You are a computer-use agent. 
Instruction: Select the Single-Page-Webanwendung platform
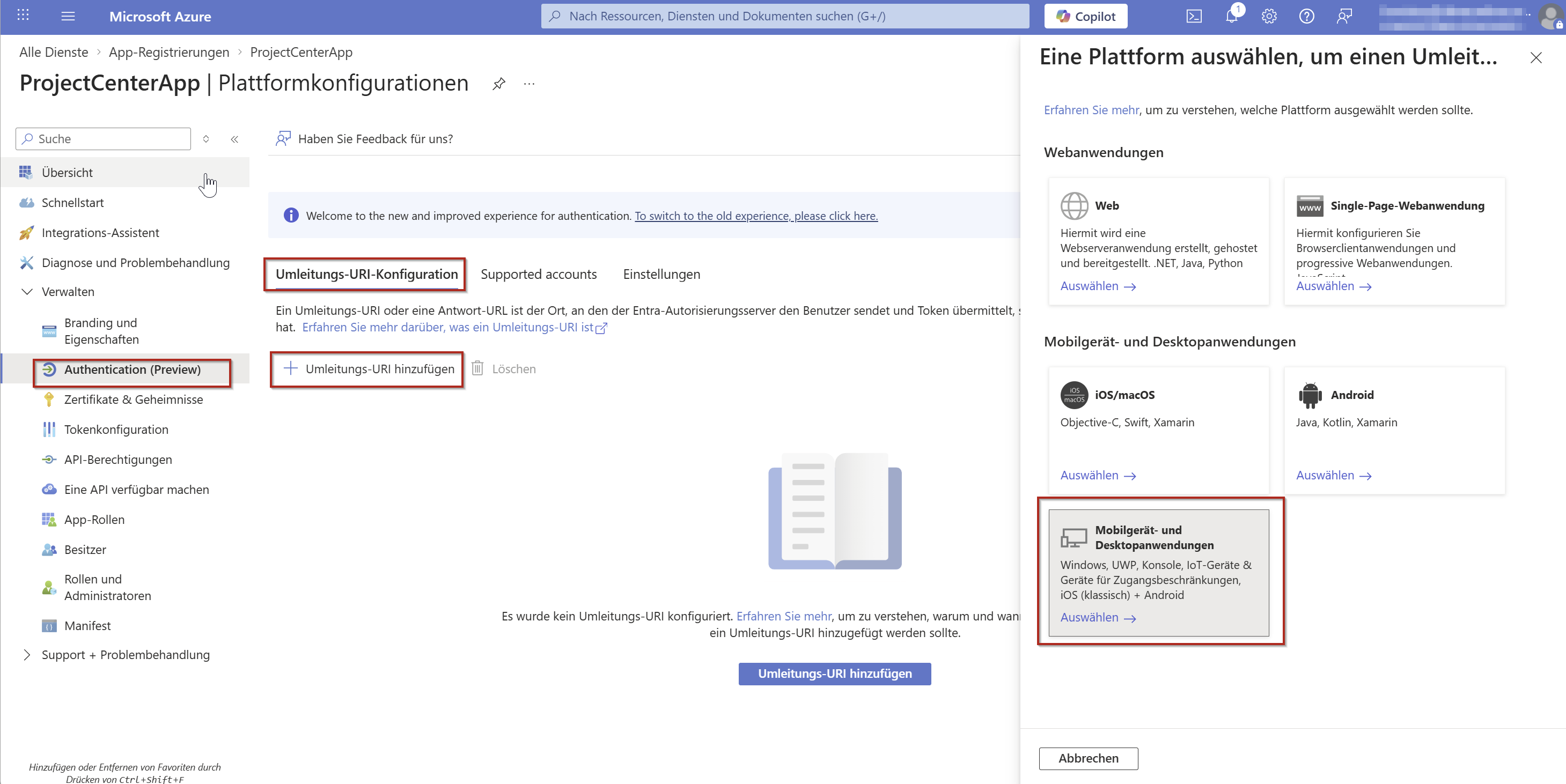1394,241
